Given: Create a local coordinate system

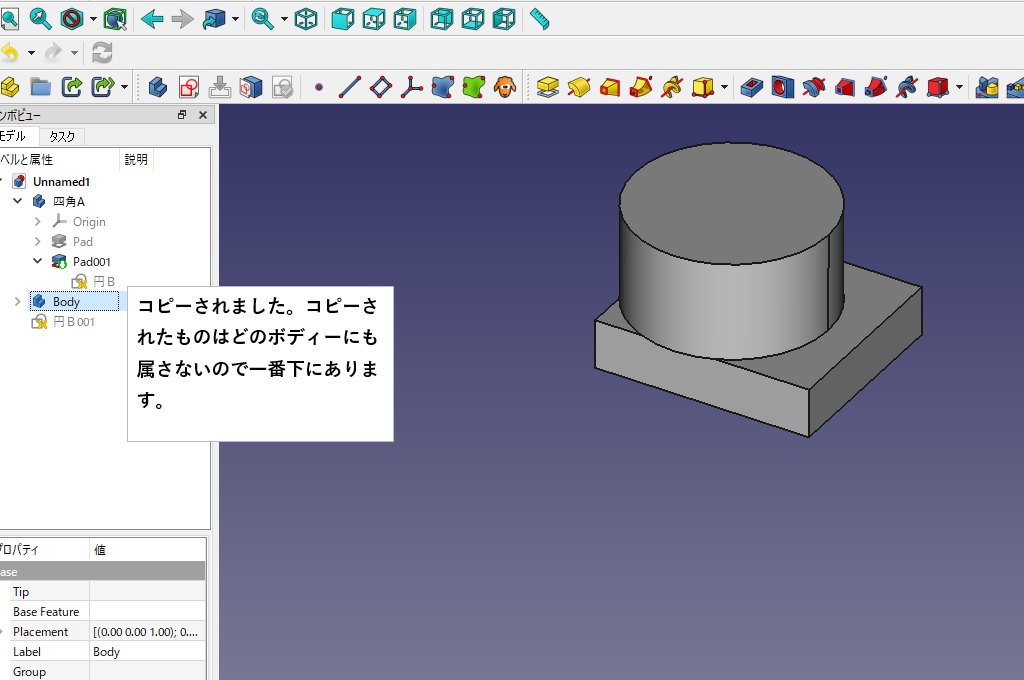Looking at the screenshot, I should (412, 86).
